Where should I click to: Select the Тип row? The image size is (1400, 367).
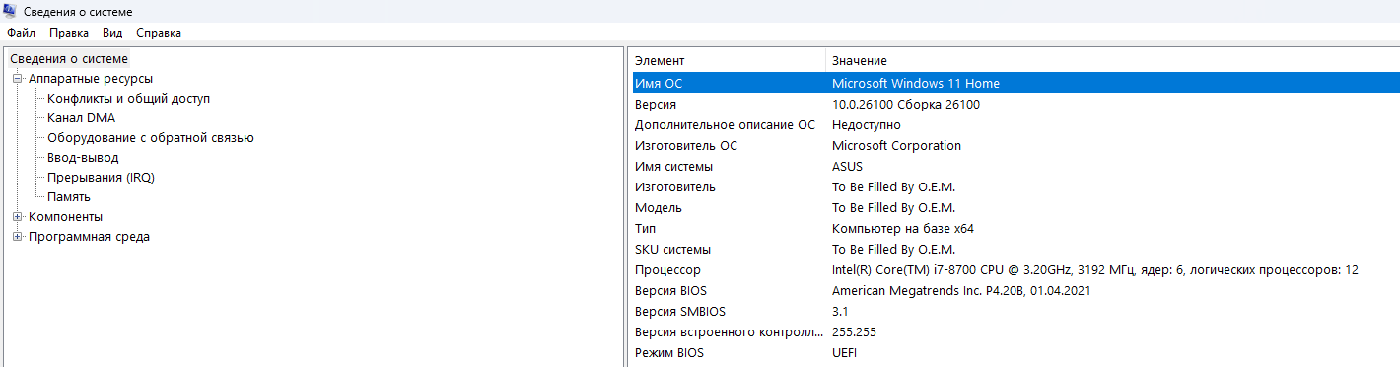click(x=1015, y=228)
